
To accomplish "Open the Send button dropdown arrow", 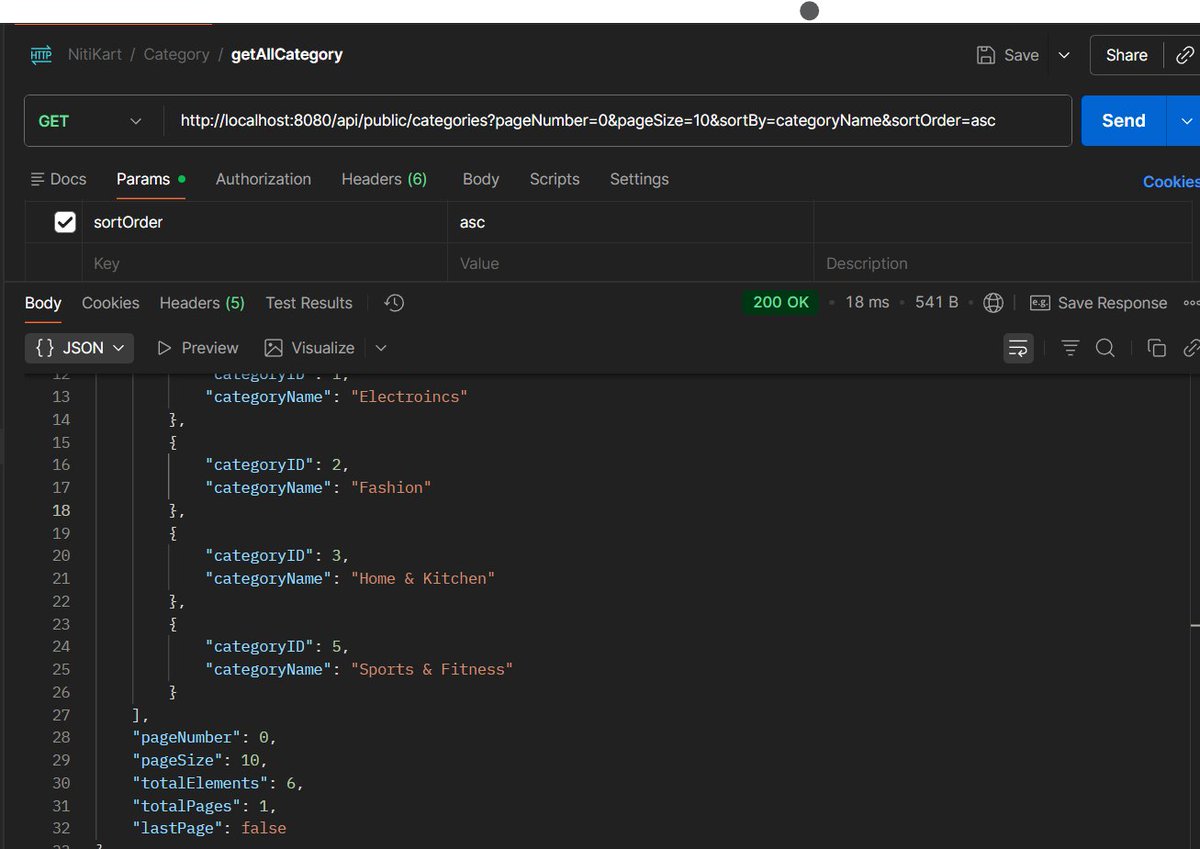I will coord(1187,121).
